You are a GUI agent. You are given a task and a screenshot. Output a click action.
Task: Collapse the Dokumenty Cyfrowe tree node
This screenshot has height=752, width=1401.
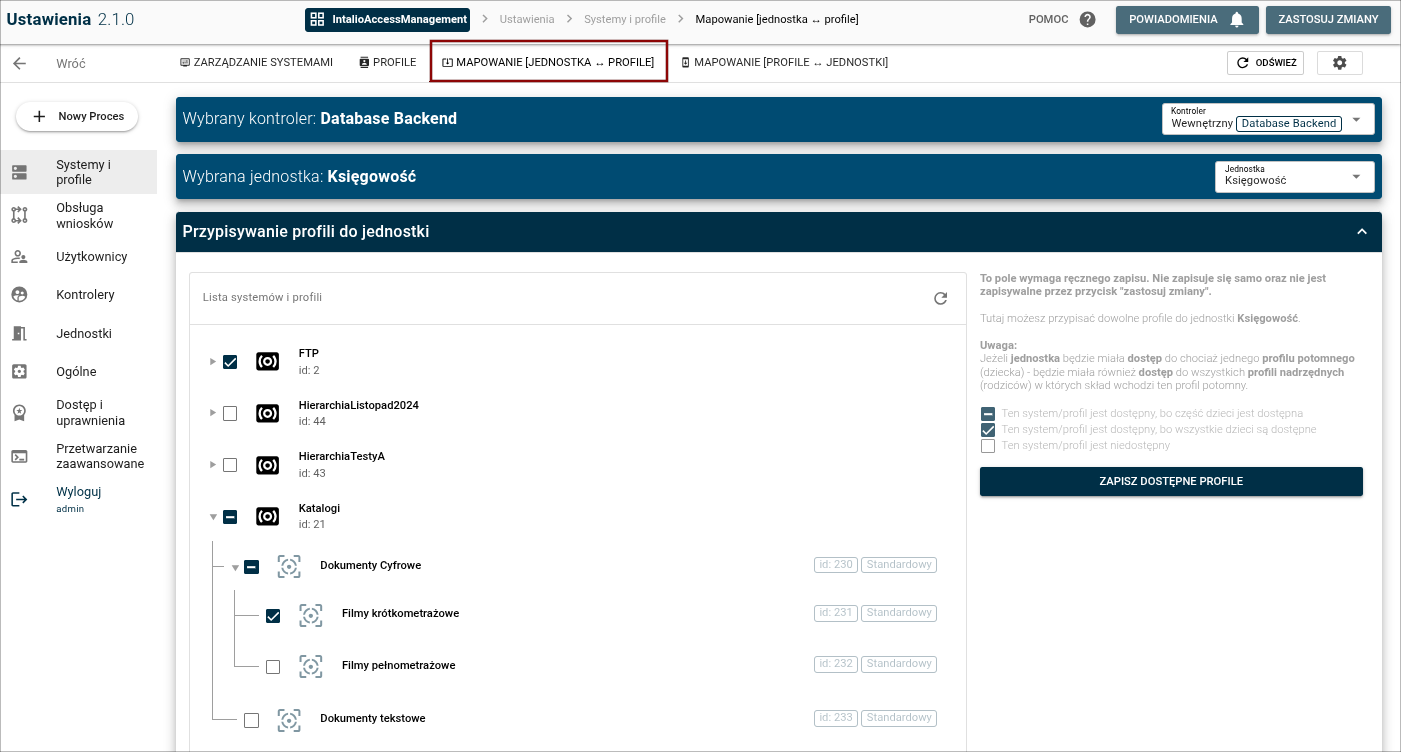coord(235,567)
